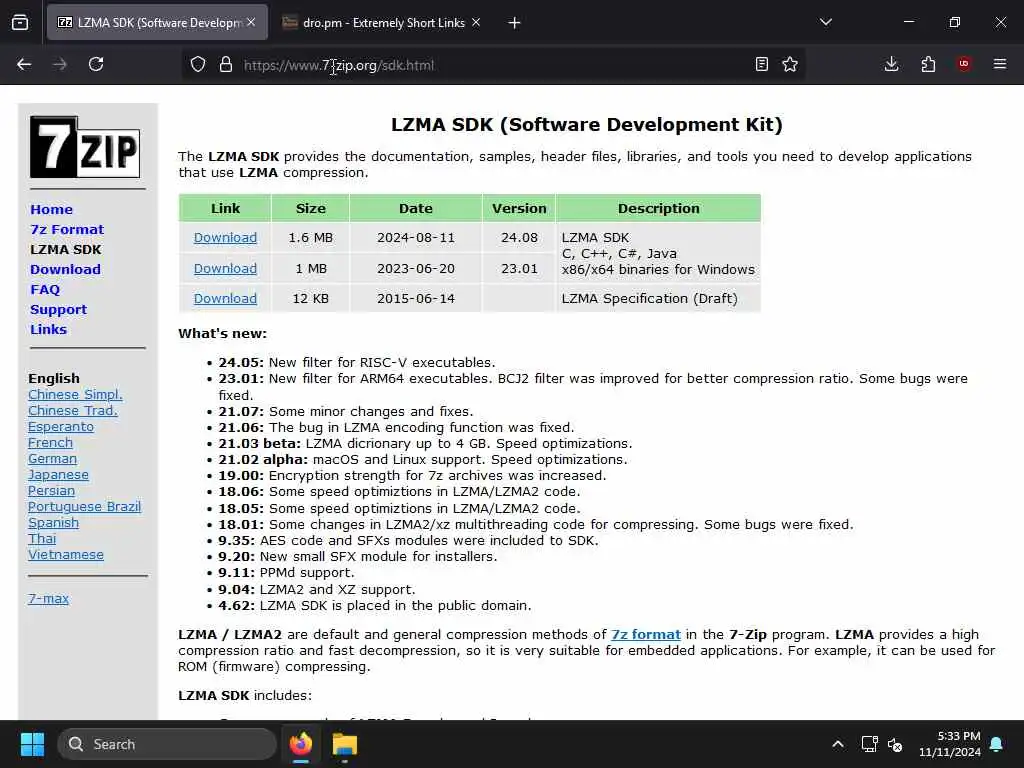The height and width of the screenshot is (768, 1024).
Task: Open Links sidebar link
Action: point(48,330)
